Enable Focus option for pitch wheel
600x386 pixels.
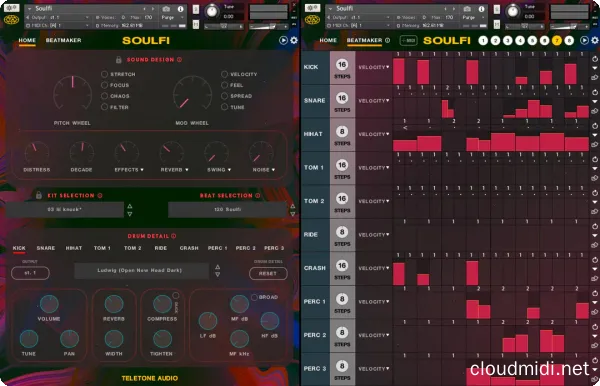tap(104, 85)
